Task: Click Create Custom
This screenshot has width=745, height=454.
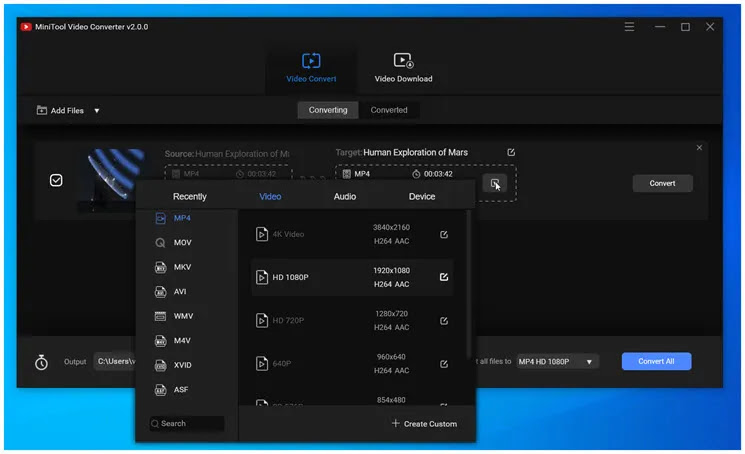Action: [x=424, y=424]
